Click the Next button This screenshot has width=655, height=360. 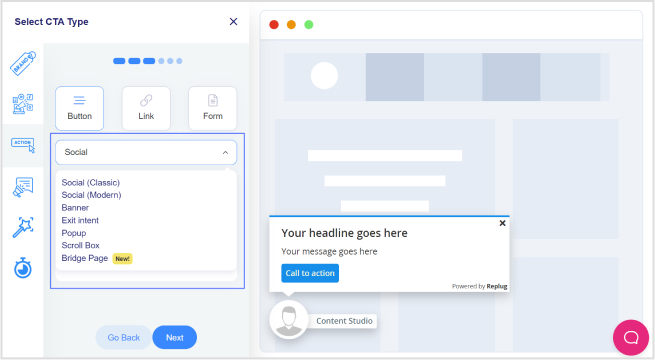coord(175,337)
